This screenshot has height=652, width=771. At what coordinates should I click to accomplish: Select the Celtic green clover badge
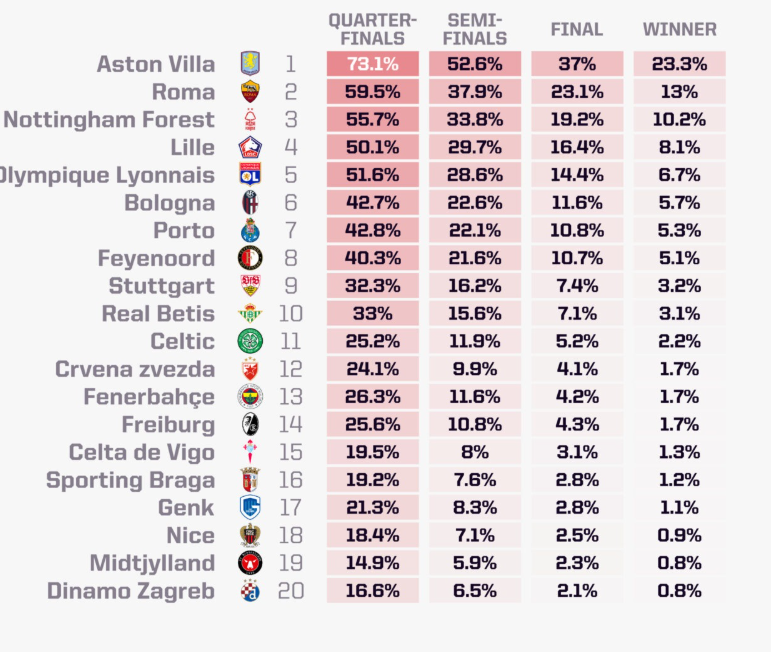(x=250, y=341)
